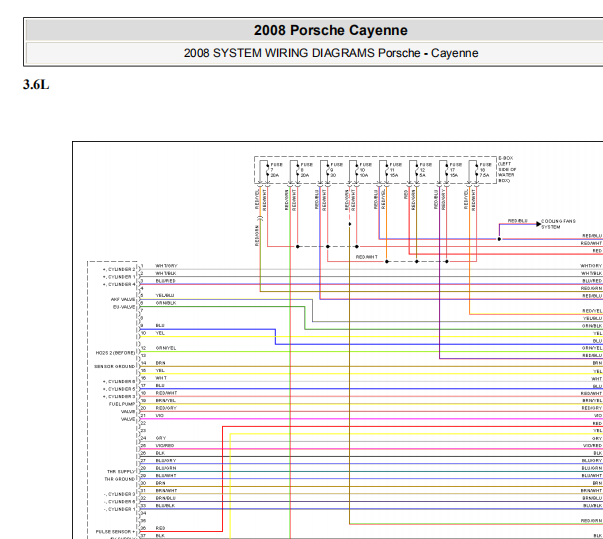Click the arrowhead pointing to Cooling Fans System
This screenshot has width=603, height=539.
click(538, 224)
